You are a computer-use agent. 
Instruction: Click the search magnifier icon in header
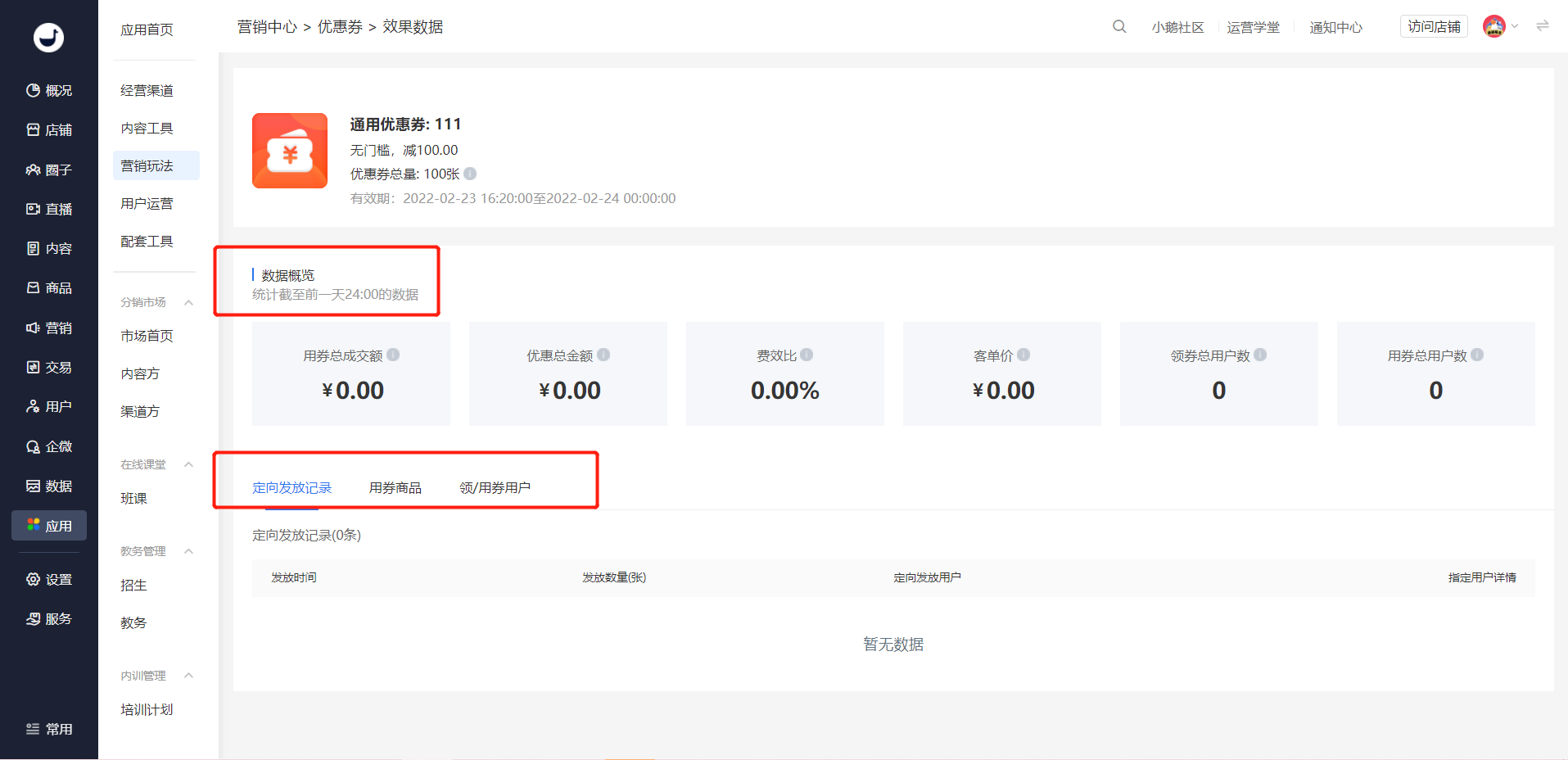click(x=1118, y=27)
